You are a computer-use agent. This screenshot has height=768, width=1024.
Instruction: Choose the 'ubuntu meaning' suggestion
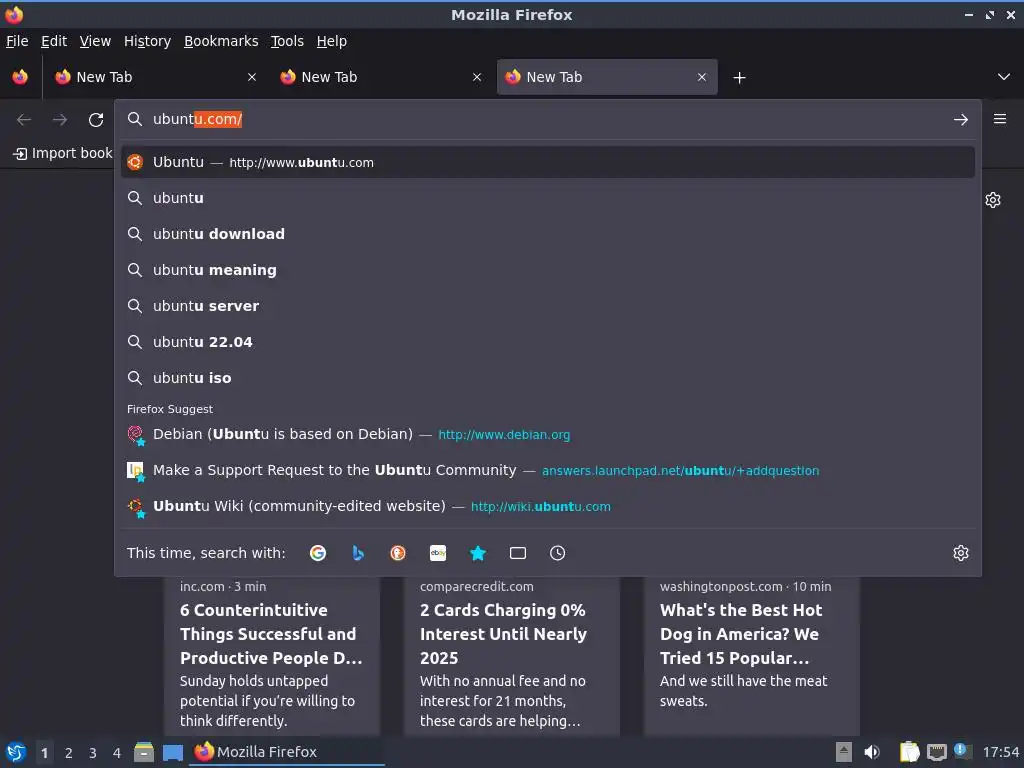coord(547,270)
